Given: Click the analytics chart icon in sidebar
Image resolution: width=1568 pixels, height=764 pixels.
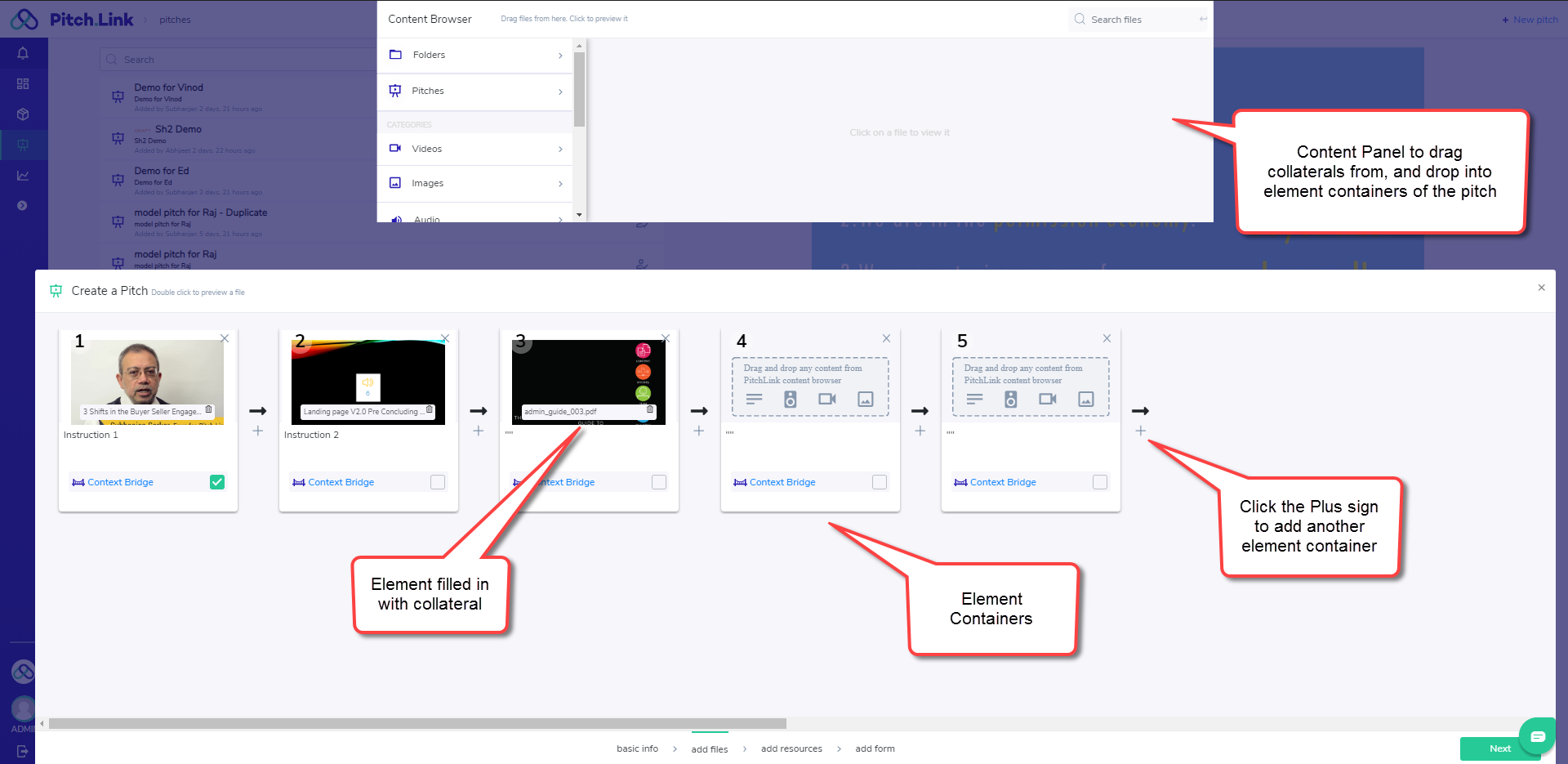Looking at the screenshot, I should [x=23, y=175].
